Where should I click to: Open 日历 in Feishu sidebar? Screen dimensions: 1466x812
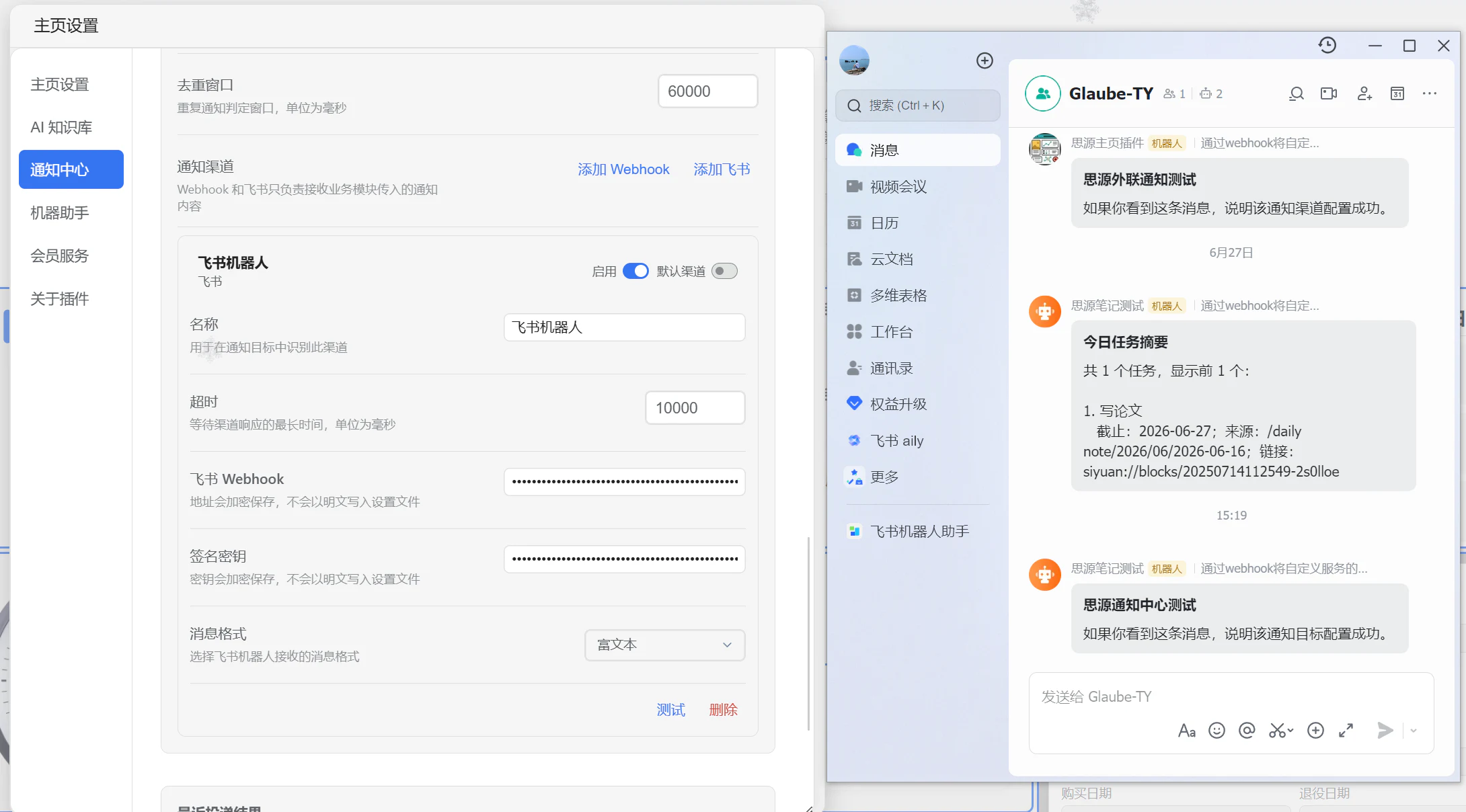click(917, 222)
